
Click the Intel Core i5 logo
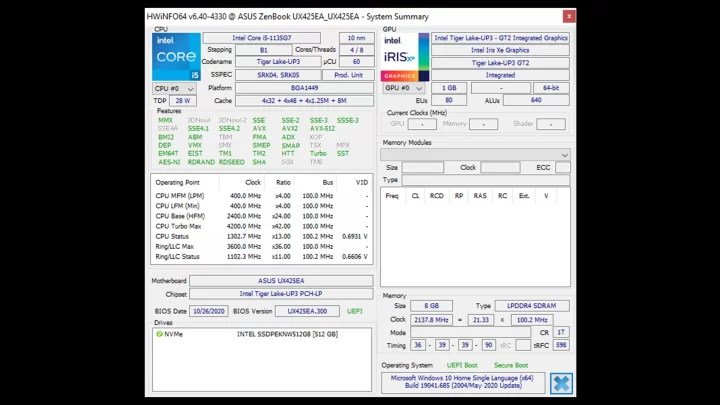coord(176,56)
